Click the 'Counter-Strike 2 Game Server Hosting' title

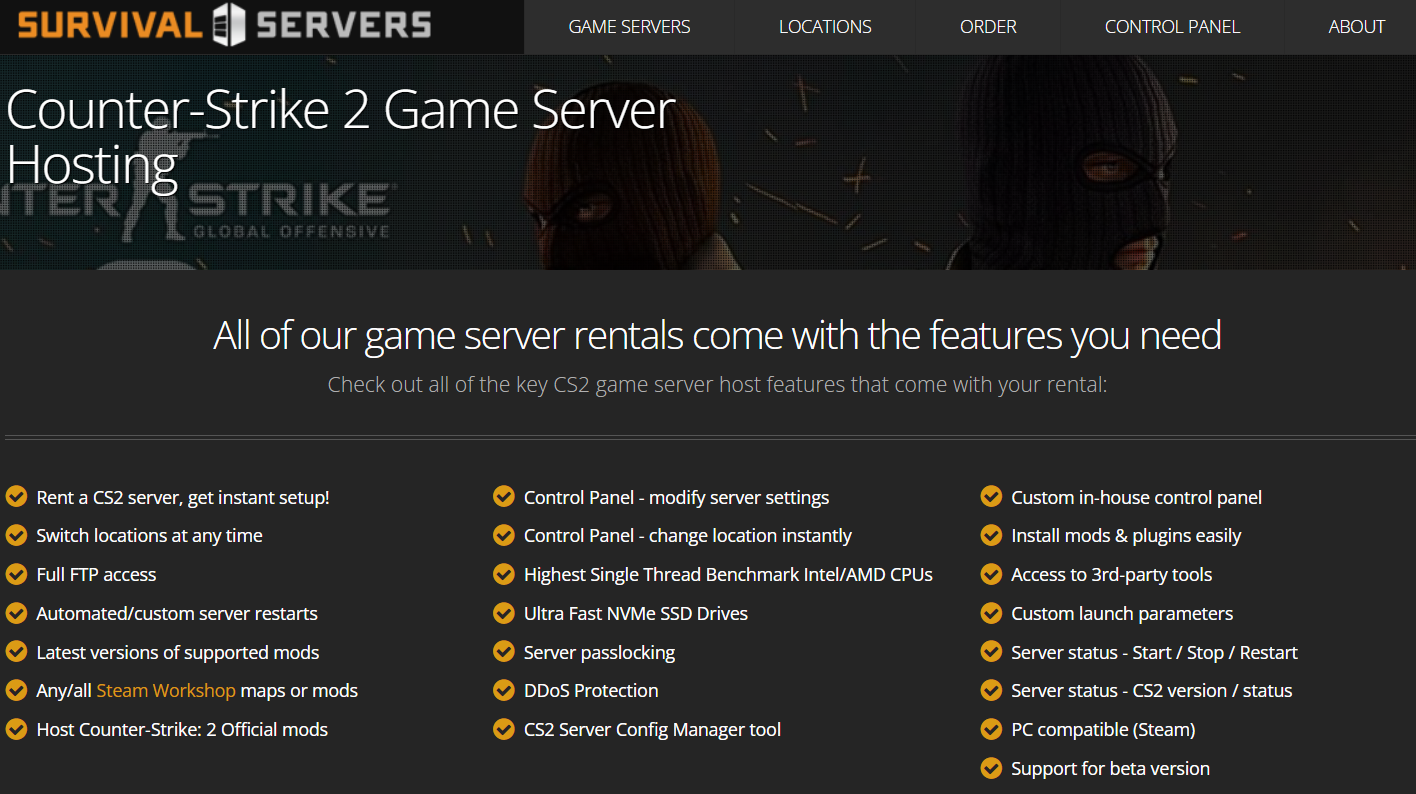pos(341,137)
